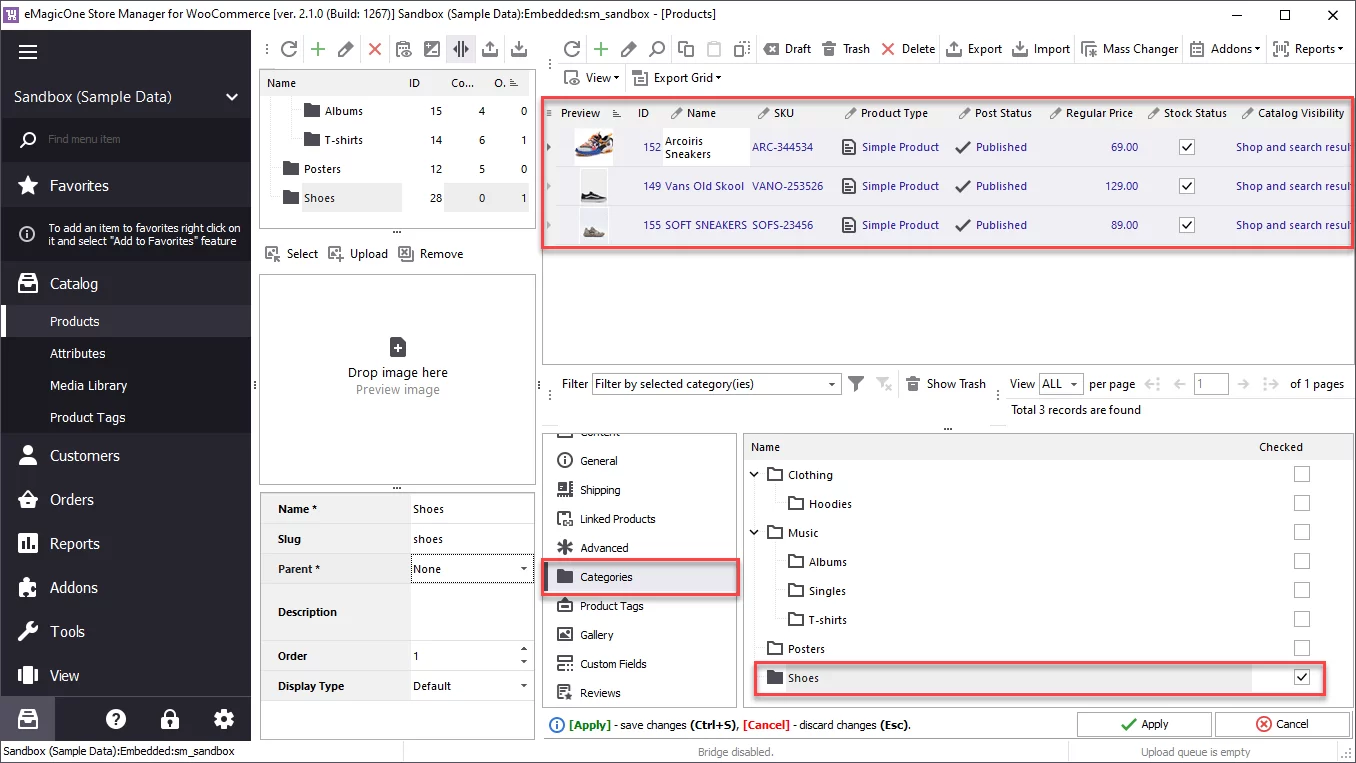Open the Reports toolbar dropdown
1356x763 pixels.
click(x=1308, y=48)
